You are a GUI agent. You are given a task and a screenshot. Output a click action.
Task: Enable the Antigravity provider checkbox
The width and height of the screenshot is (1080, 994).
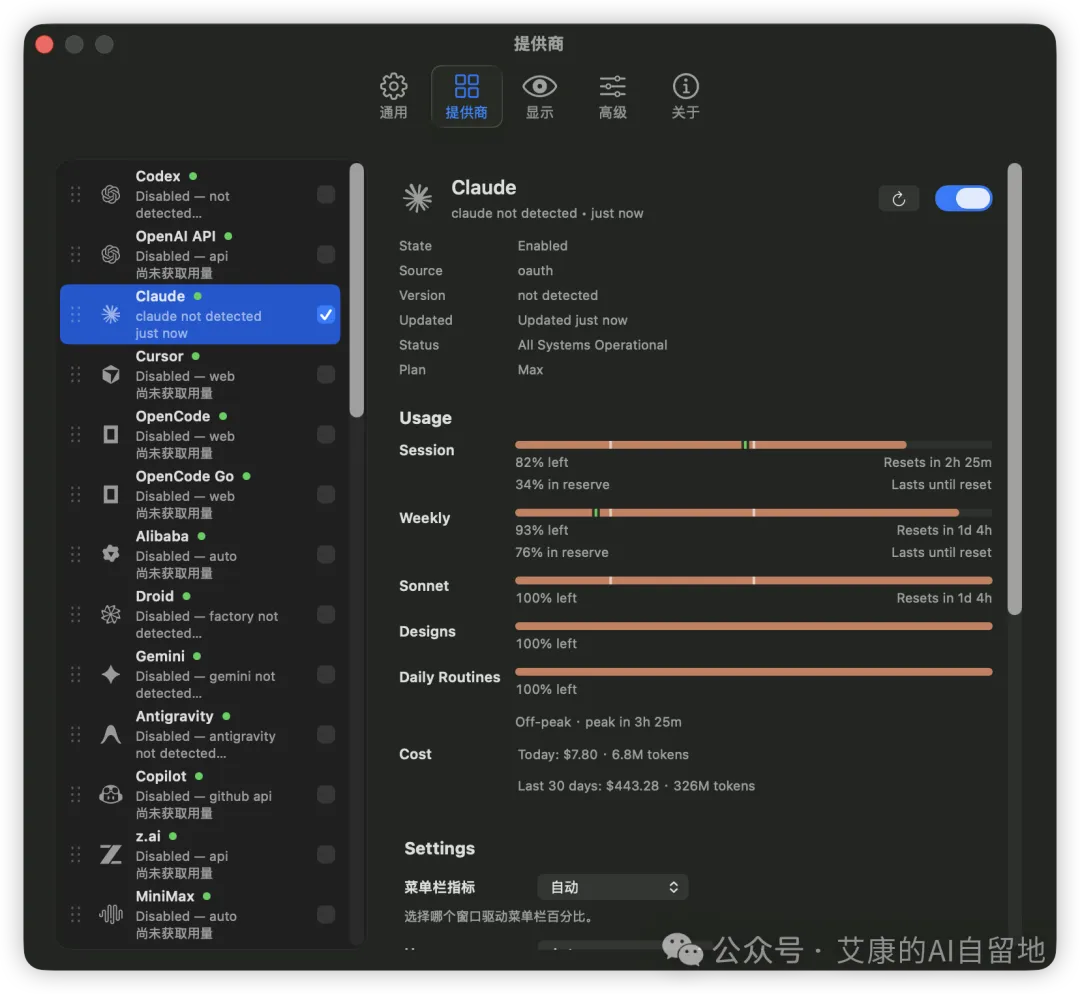coord(326,734)
